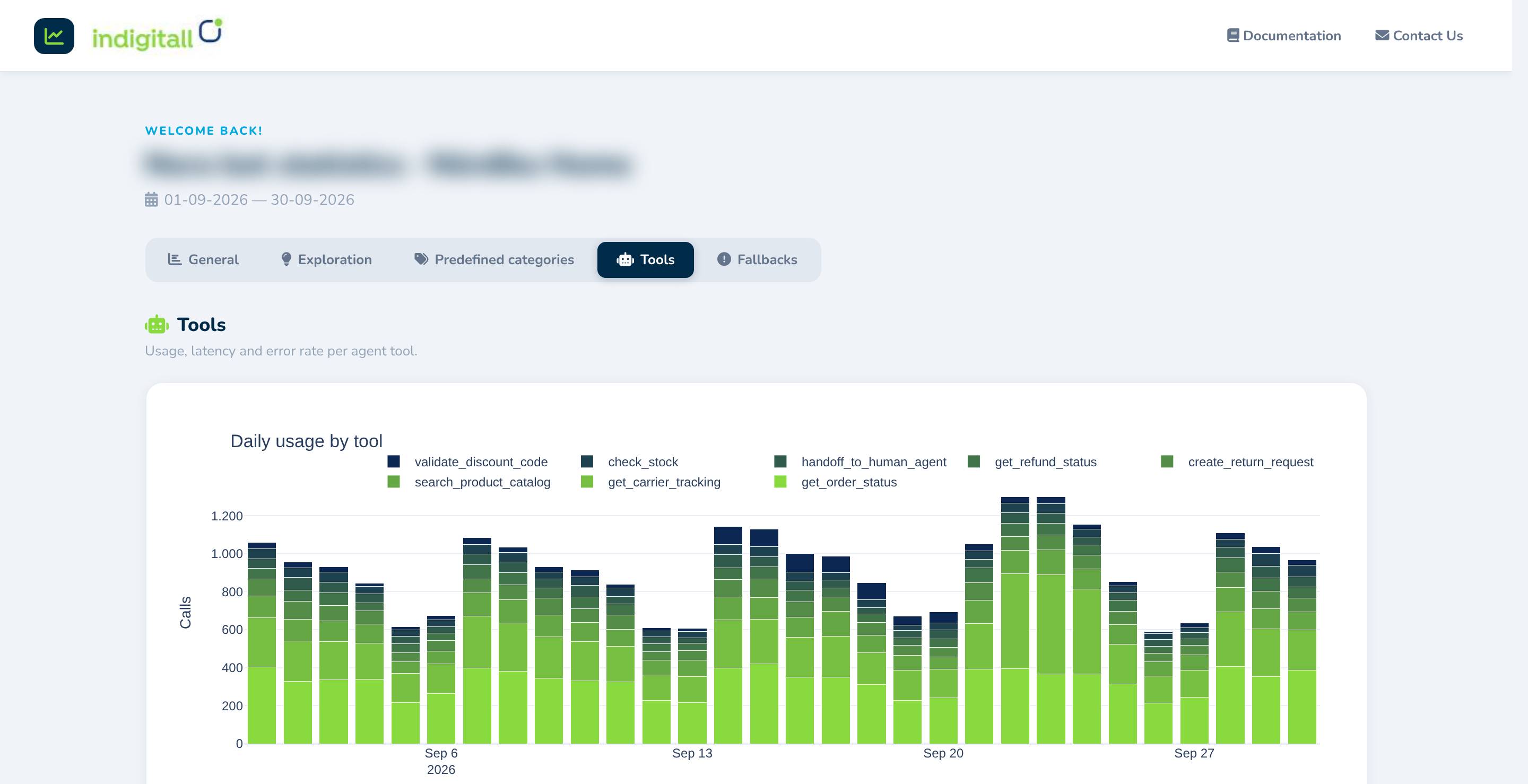Click the dark chart logo icon

point(54,36)
